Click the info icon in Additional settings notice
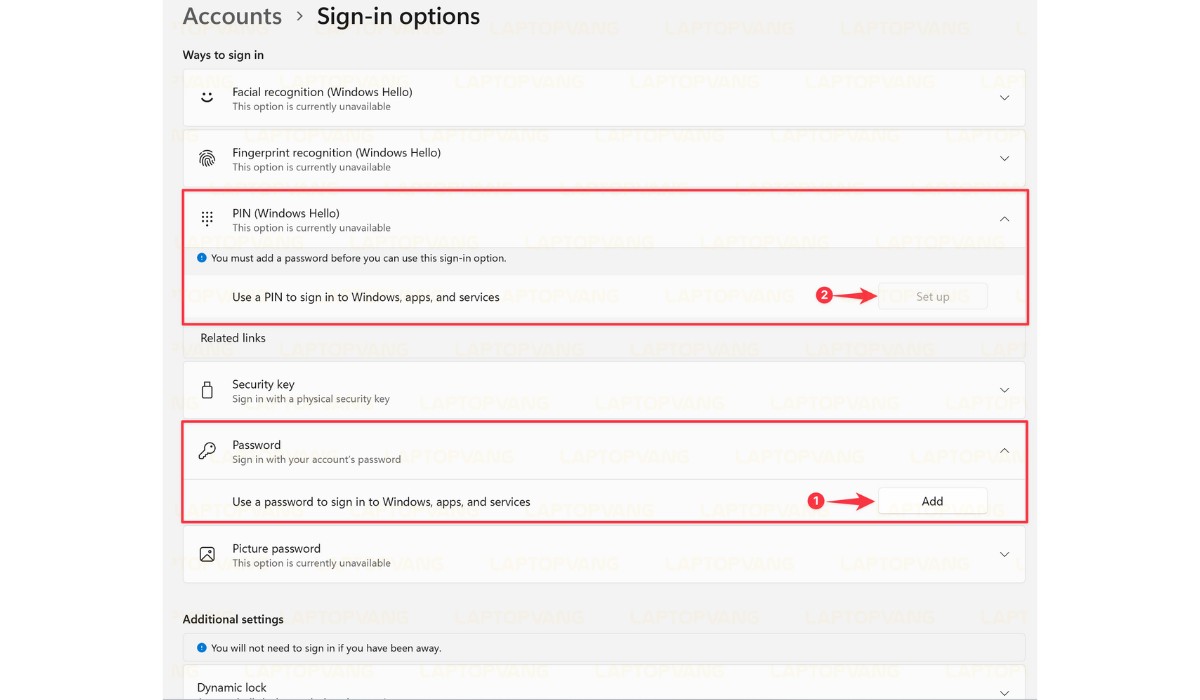1200x700 pixels. (202, 648)
